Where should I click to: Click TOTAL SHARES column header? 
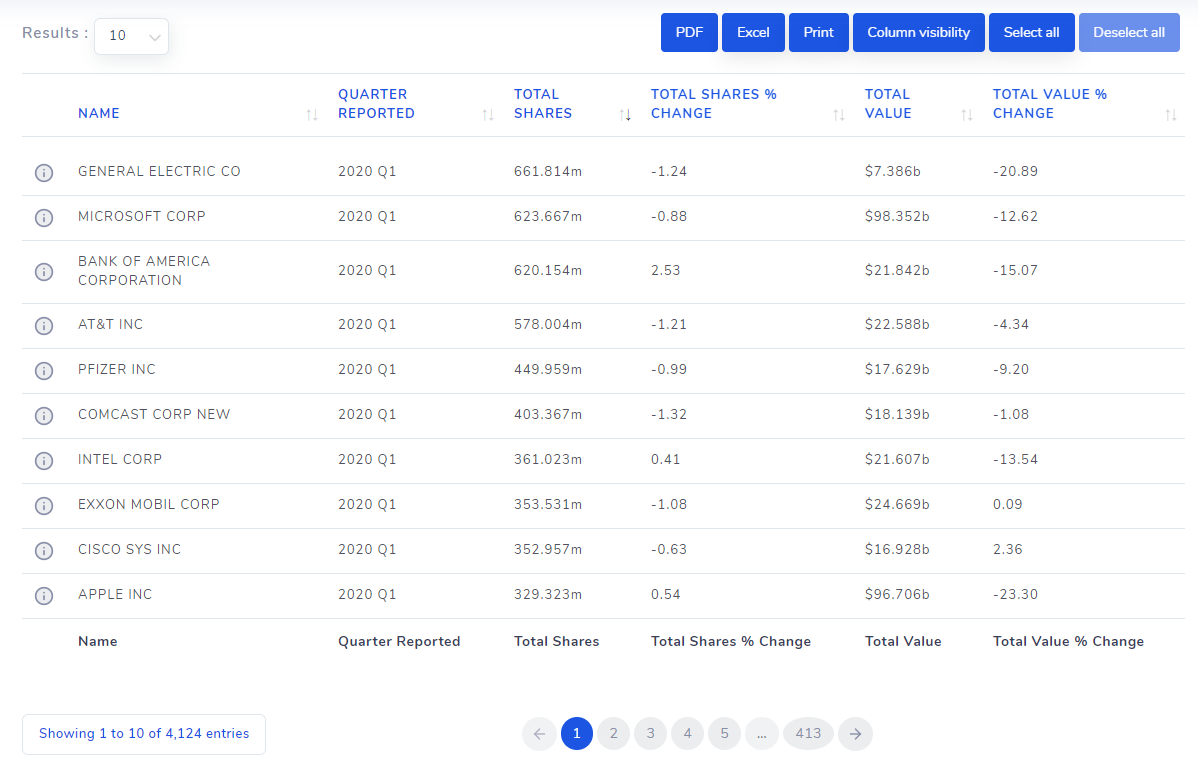542,104
